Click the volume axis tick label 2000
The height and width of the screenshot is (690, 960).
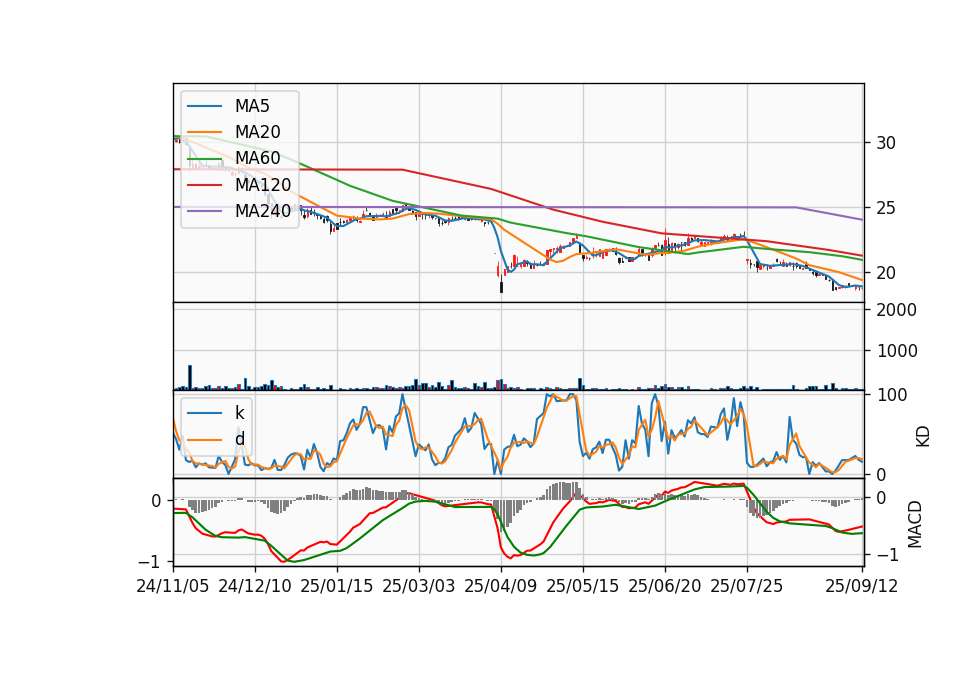tap(896, 310)
